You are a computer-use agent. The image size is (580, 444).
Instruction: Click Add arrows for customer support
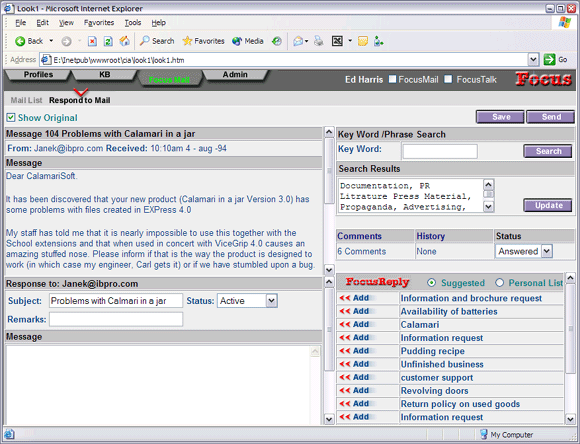[354, 377]
